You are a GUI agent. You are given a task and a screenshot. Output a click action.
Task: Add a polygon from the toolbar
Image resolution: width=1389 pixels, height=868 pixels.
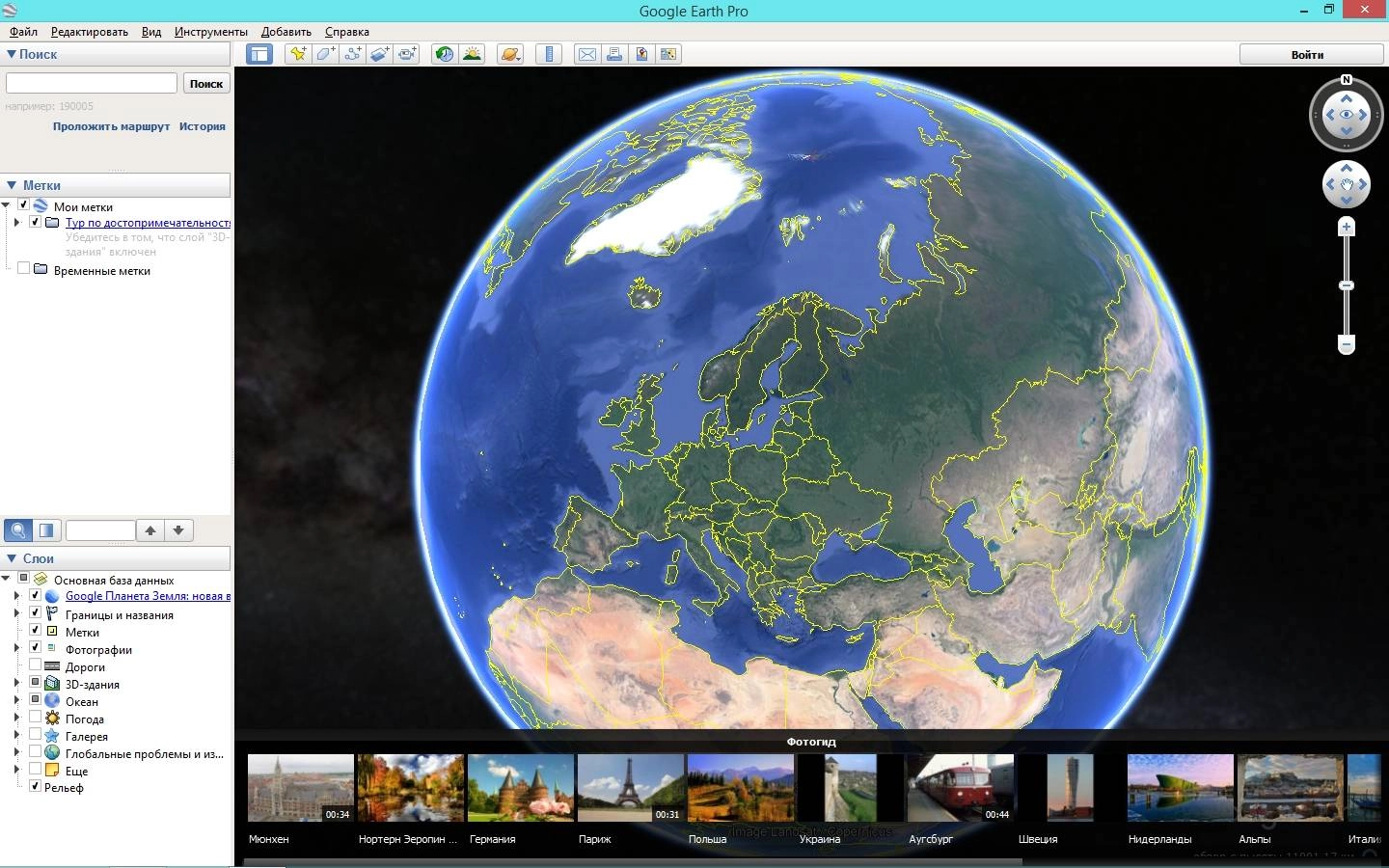(325, 54)
